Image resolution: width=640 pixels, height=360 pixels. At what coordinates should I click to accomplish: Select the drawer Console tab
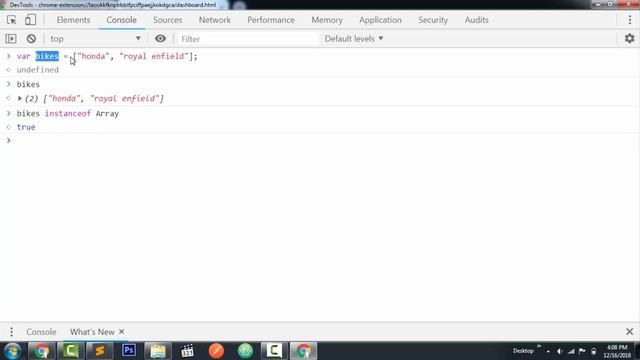(x=41, y=332)
